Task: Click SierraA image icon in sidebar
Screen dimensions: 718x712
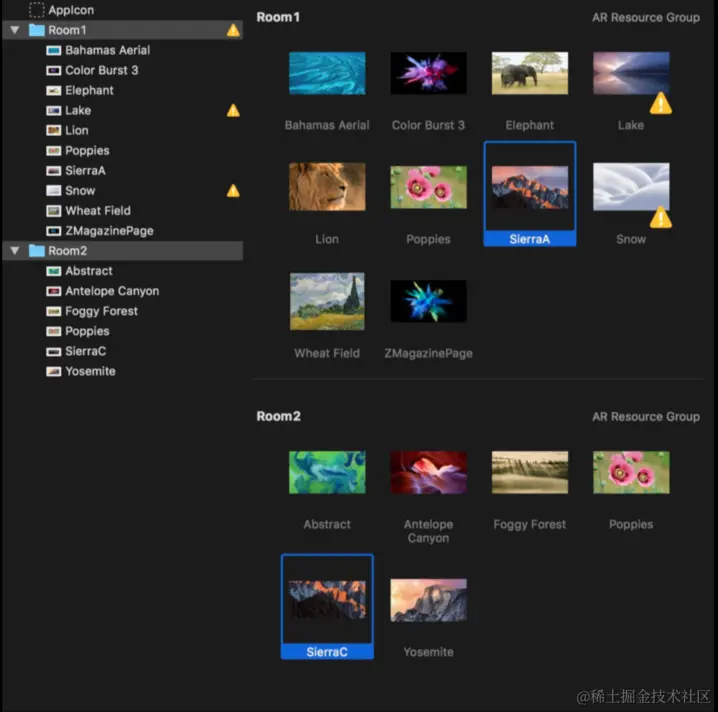Action: [x=54, y=171]
